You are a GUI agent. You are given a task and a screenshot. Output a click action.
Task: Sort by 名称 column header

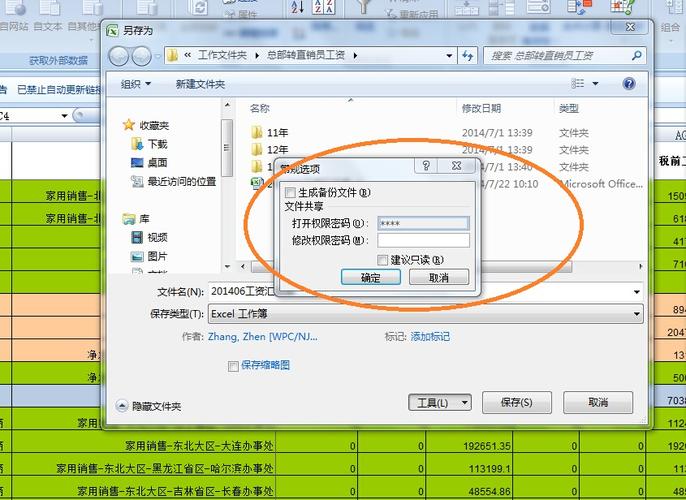[260, 108]
